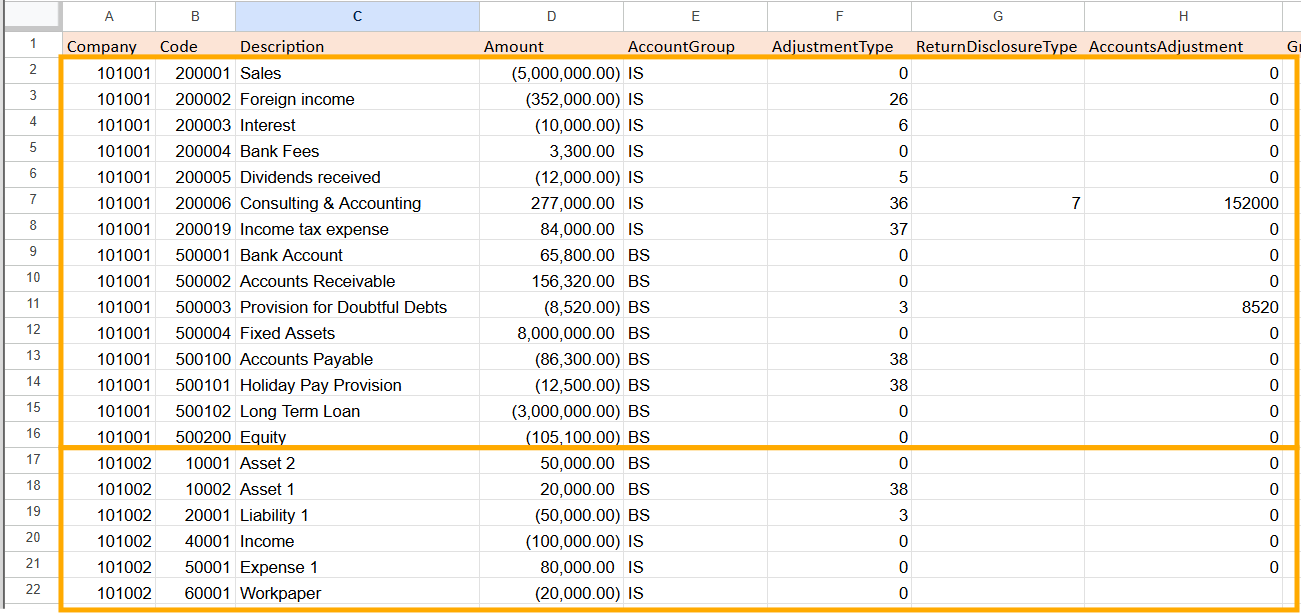This screenshot has width=1301, height=613.
Task: Click the AdjustmentType value 26
Action: point(840,99)
